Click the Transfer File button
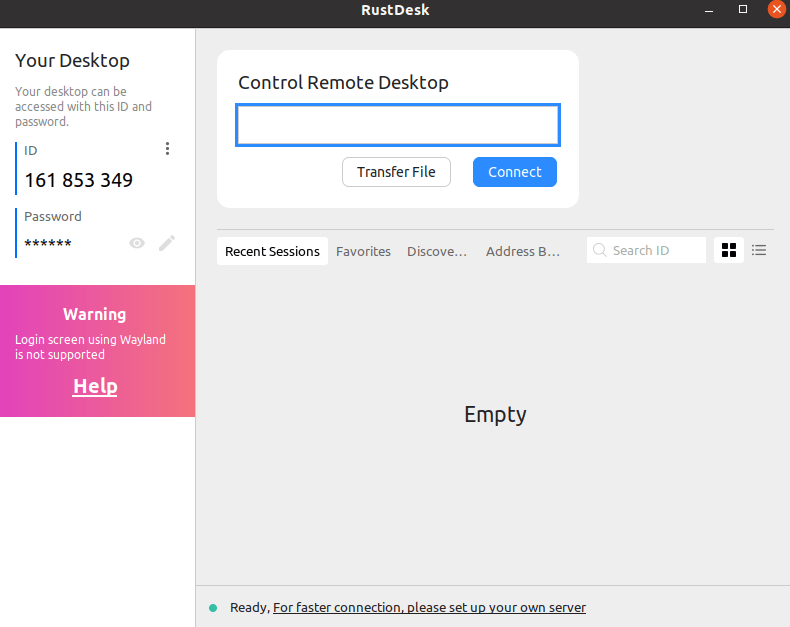The image size is (790, 627). coord(396,172)
